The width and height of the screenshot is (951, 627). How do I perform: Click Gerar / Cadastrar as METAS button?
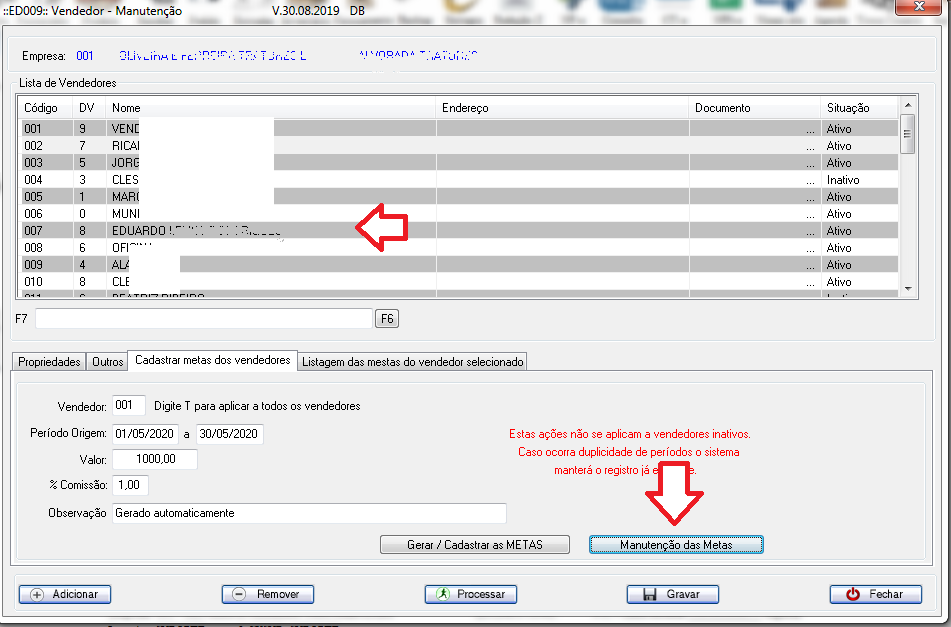click(475, 545)
